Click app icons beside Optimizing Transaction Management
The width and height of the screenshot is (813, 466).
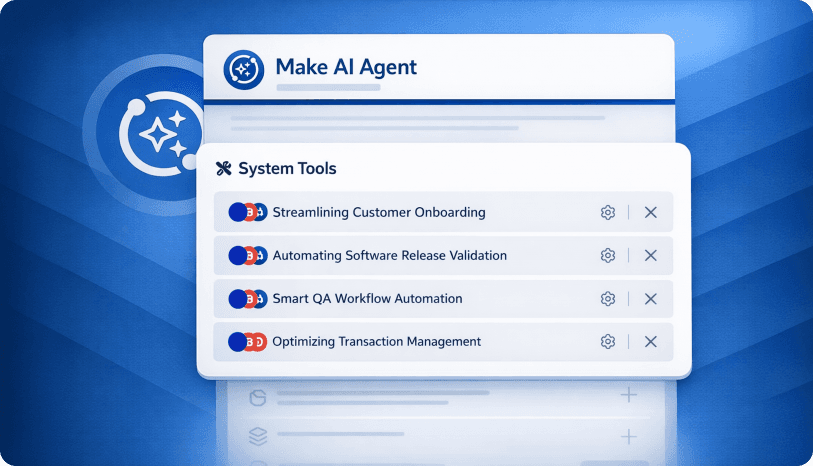click(247, 342)
